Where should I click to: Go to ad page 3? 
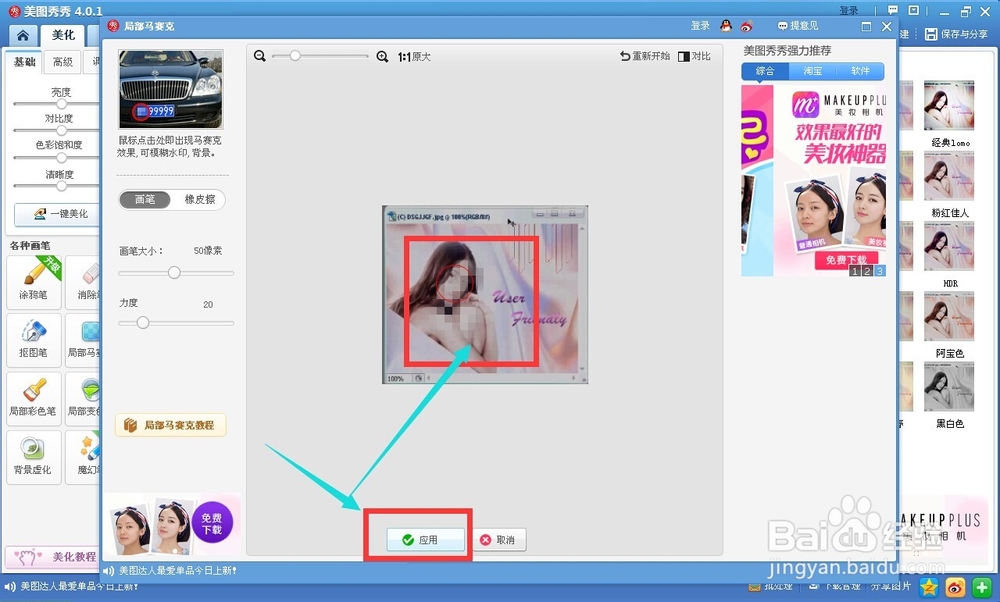(x=879, y=272)
